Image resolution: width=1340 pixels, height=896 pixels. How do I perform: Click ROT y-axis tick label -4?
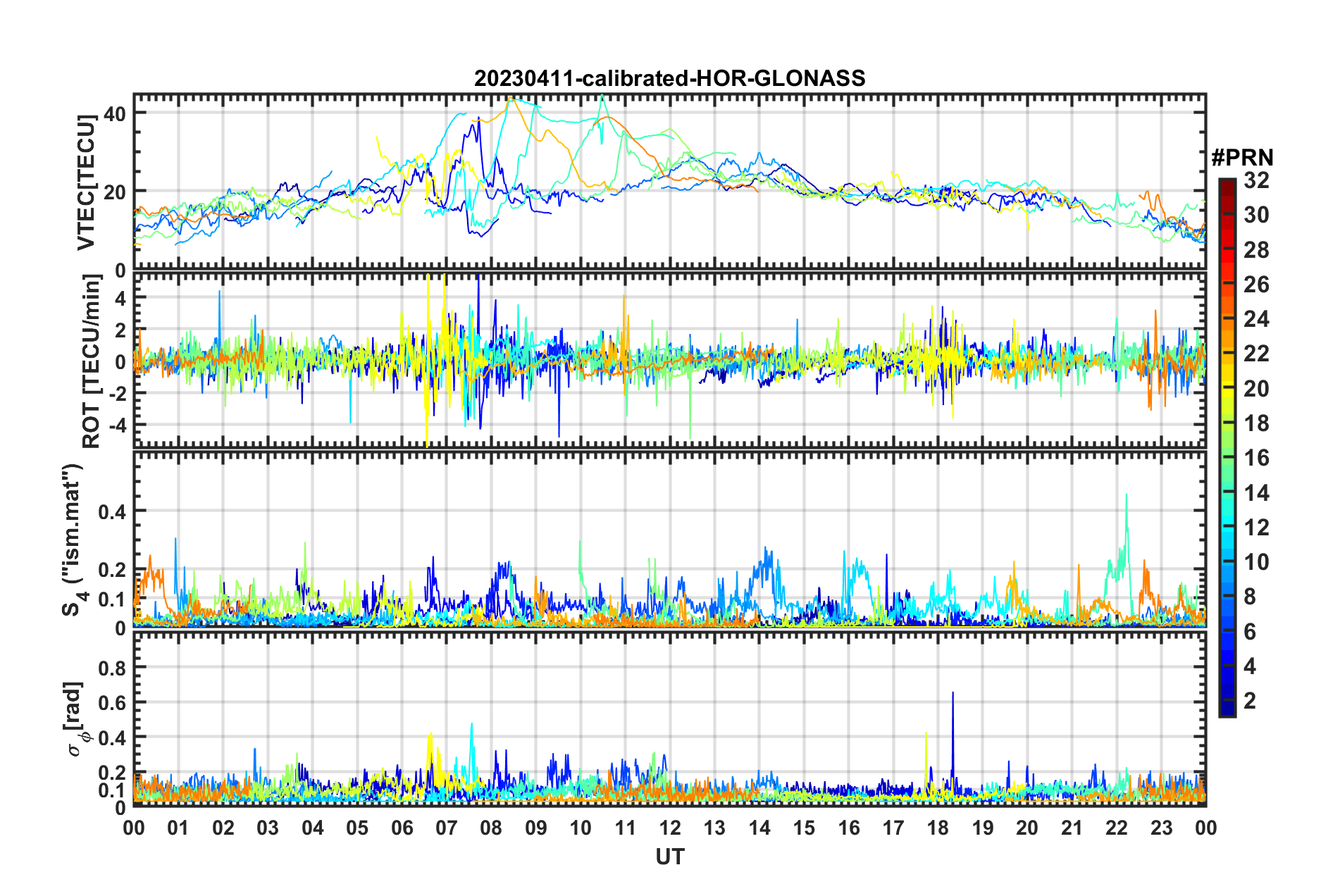click(x=116, y=425)
